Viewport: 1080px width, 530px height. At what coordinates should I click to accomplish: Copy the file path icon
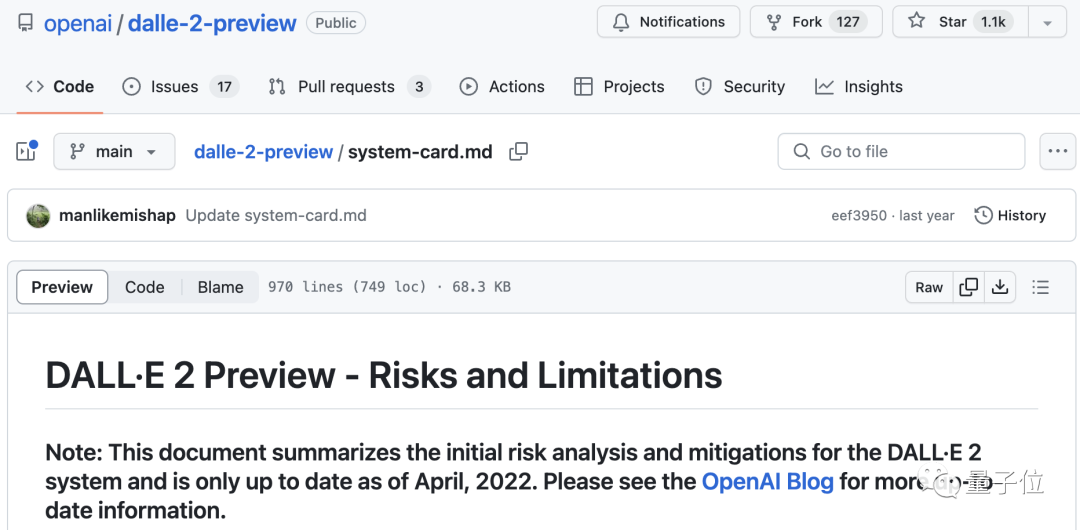click(x=518, y=152)
